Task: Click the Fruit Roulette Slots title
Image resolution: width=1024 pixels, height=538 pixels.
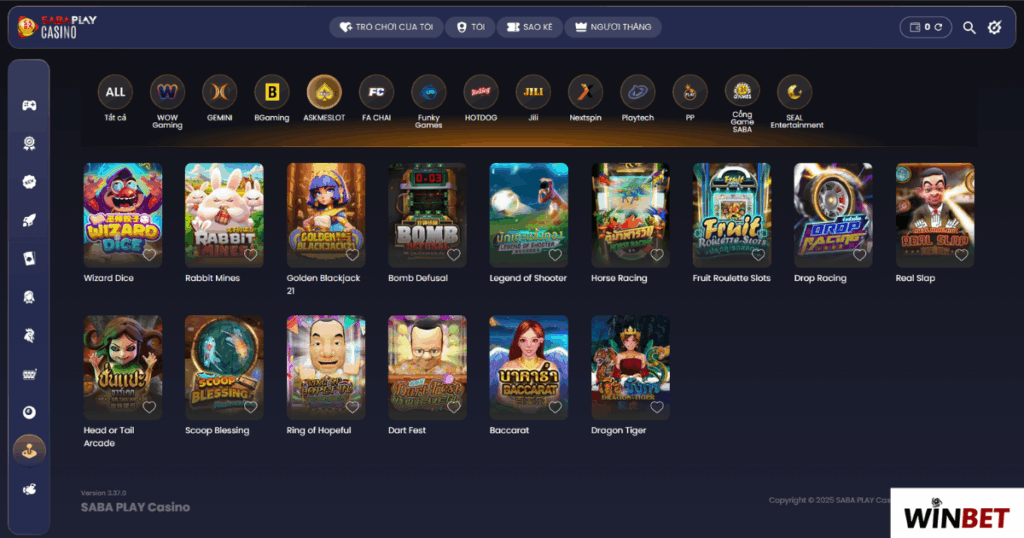Action: pyautogui.click(x=731, y=278)
